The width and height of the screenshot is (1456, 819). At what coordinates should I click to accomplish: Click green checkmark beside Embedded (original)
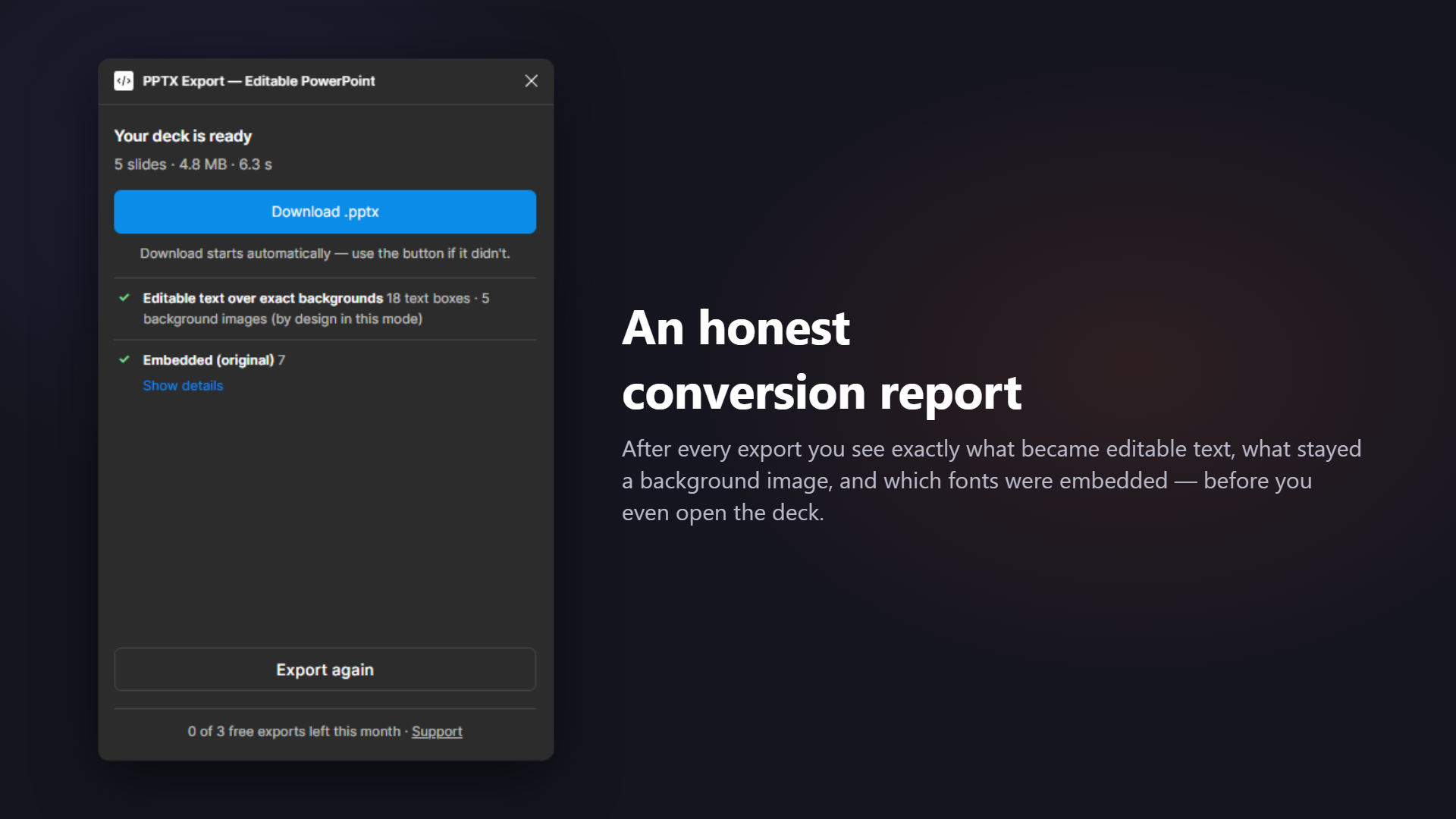pyautogui.click(x=124, y=359)
